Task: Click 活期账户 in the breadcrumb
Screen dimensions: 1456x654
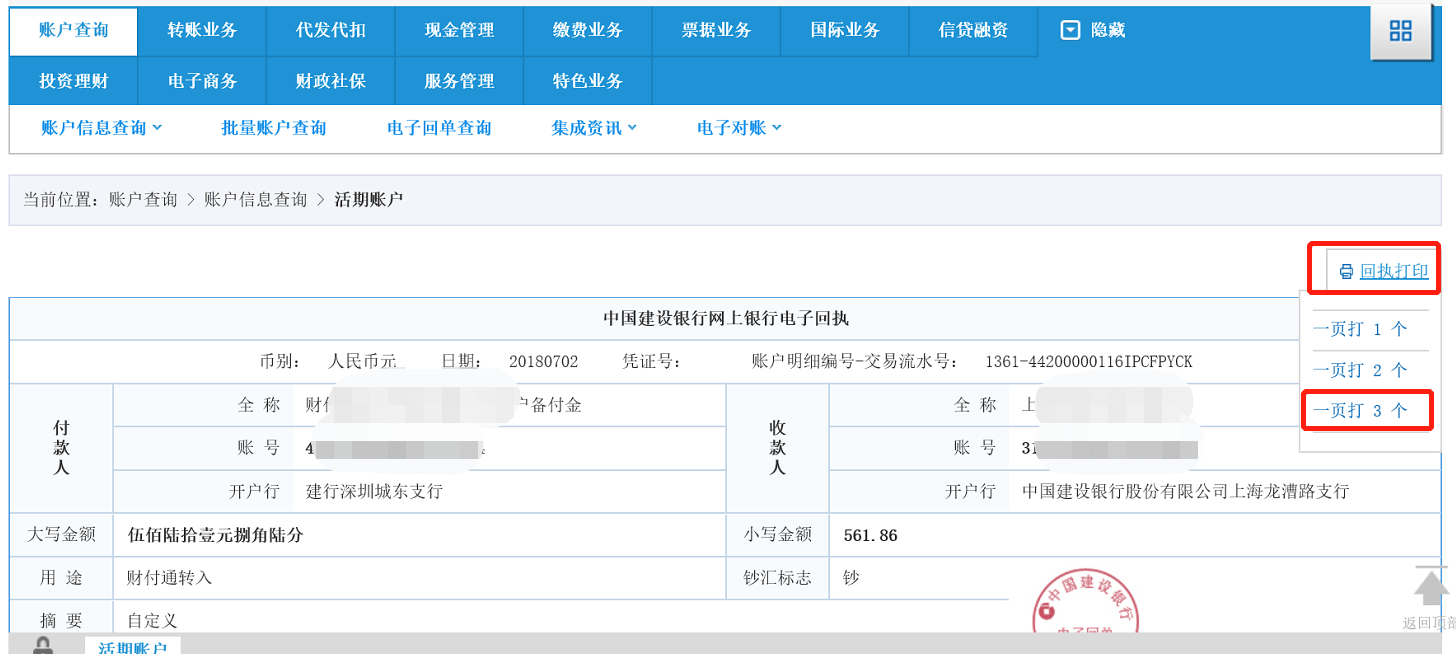Action: point(368,200)
